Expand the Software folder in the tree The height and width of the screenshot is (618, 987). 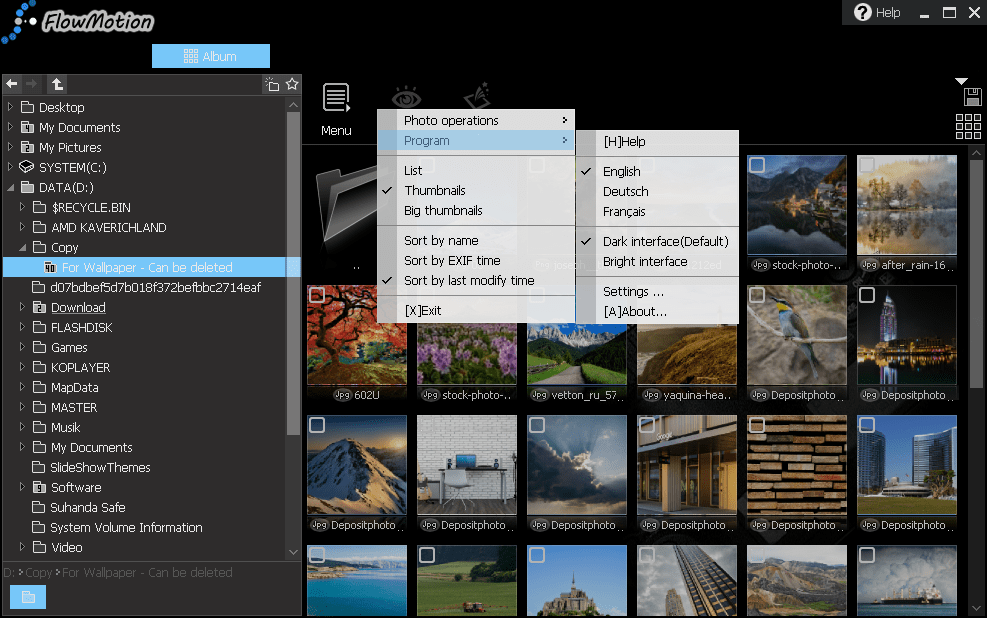(x=23, y=487)
